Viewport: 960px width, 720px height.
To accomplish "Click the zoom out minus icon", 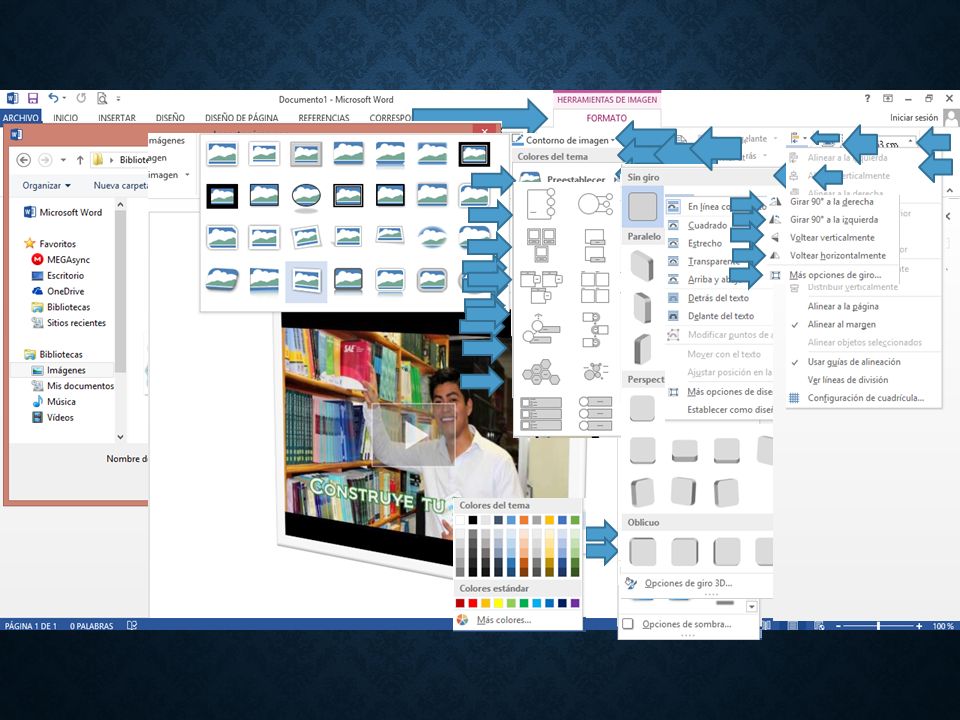I will click(839, 626).
